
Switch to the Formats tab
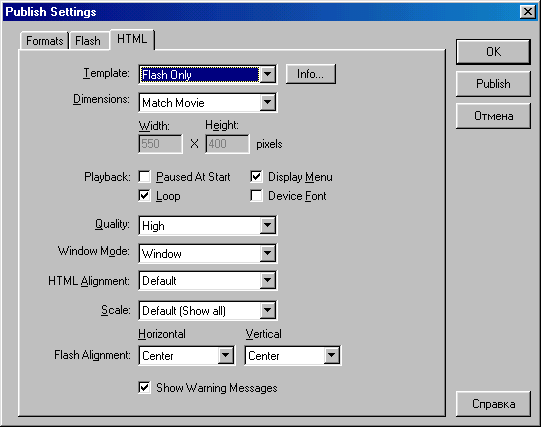tap(45, 41)
